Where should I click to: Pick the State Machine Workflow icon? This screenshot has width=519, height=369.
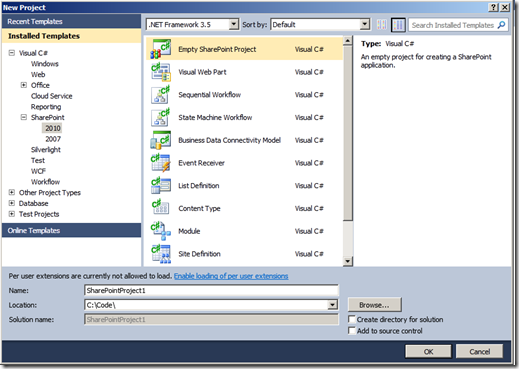pos(160,117)
